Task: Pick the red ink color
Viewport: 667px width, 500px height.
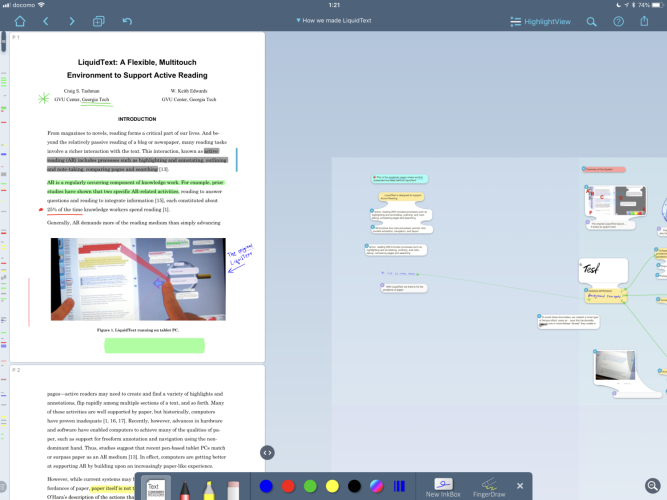Action: (287, 486)
